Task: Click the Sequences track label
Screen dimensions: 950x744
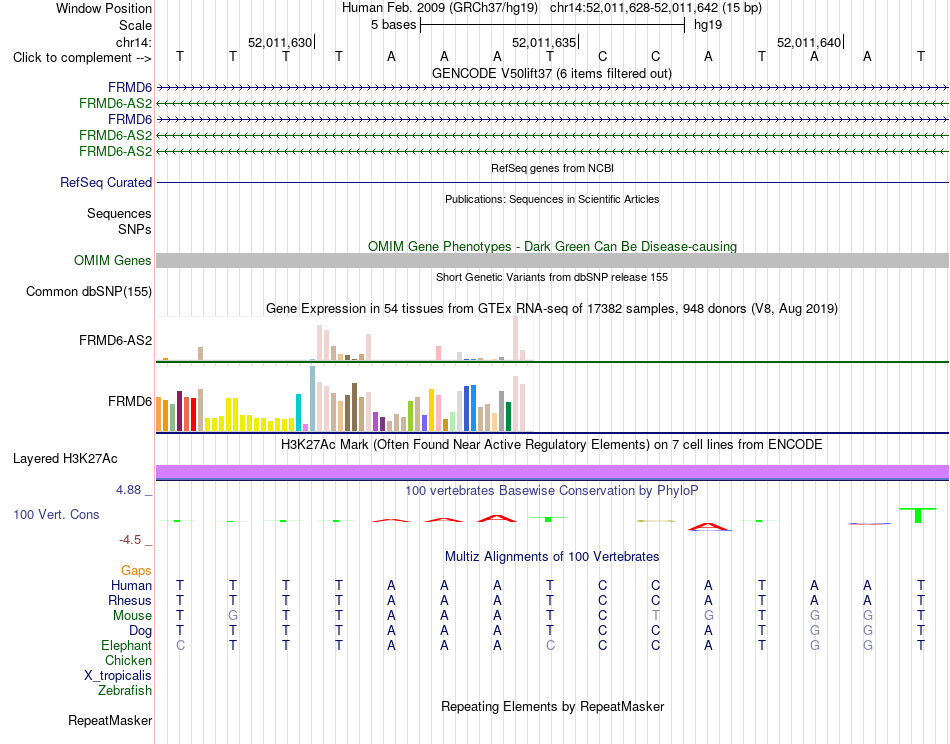Action: tap(119, 213)
